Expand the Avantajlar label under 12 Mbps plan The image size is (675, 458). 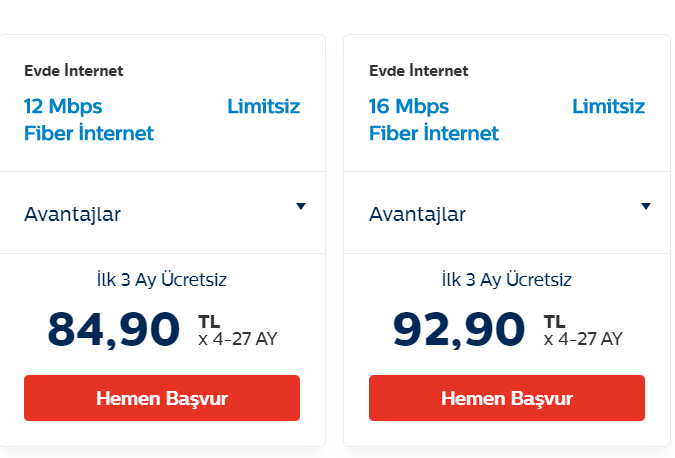point(72,214)
